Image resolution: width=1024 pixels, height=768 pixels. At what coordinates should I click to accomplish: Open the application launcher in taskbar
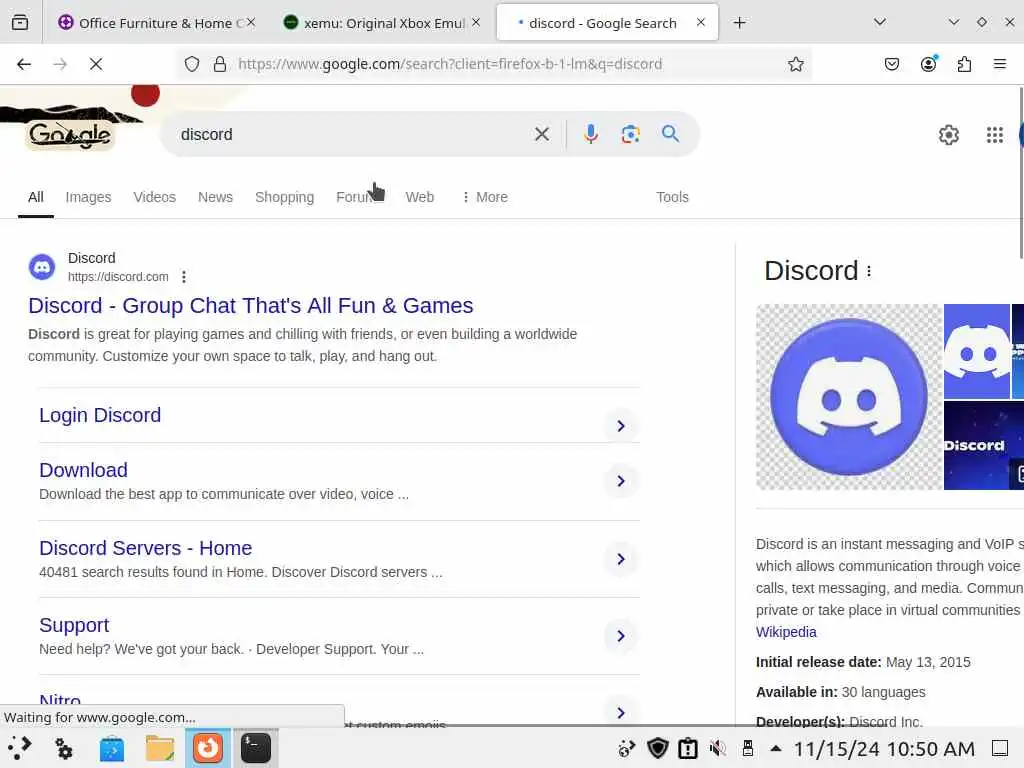20,748
